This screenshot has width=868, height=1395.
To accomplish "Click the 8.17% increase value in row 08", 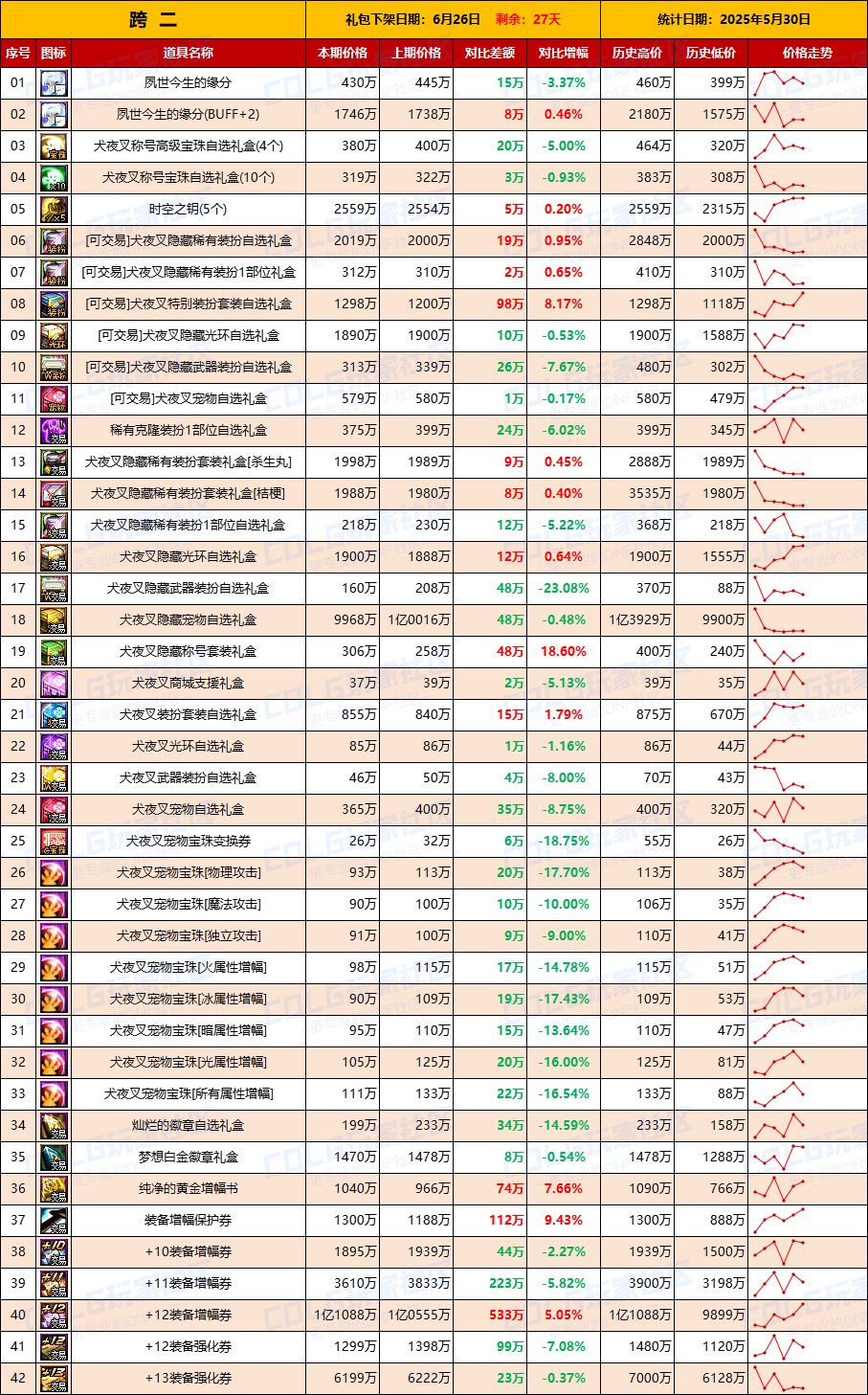I will click(x=563, y=304).
